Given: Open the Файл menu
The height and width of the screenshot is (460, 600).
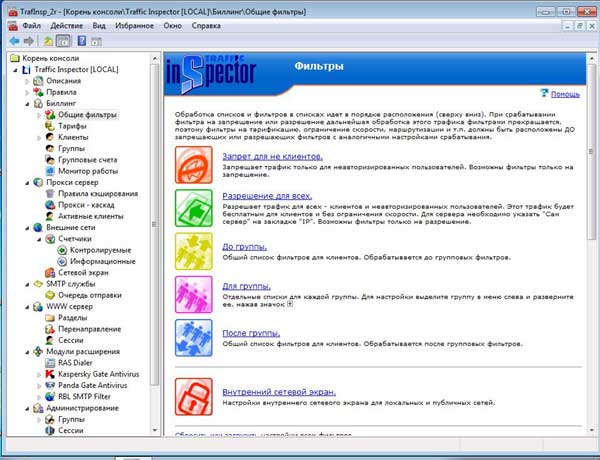Looking at the screenshot, I should click(x=31, y=26).
